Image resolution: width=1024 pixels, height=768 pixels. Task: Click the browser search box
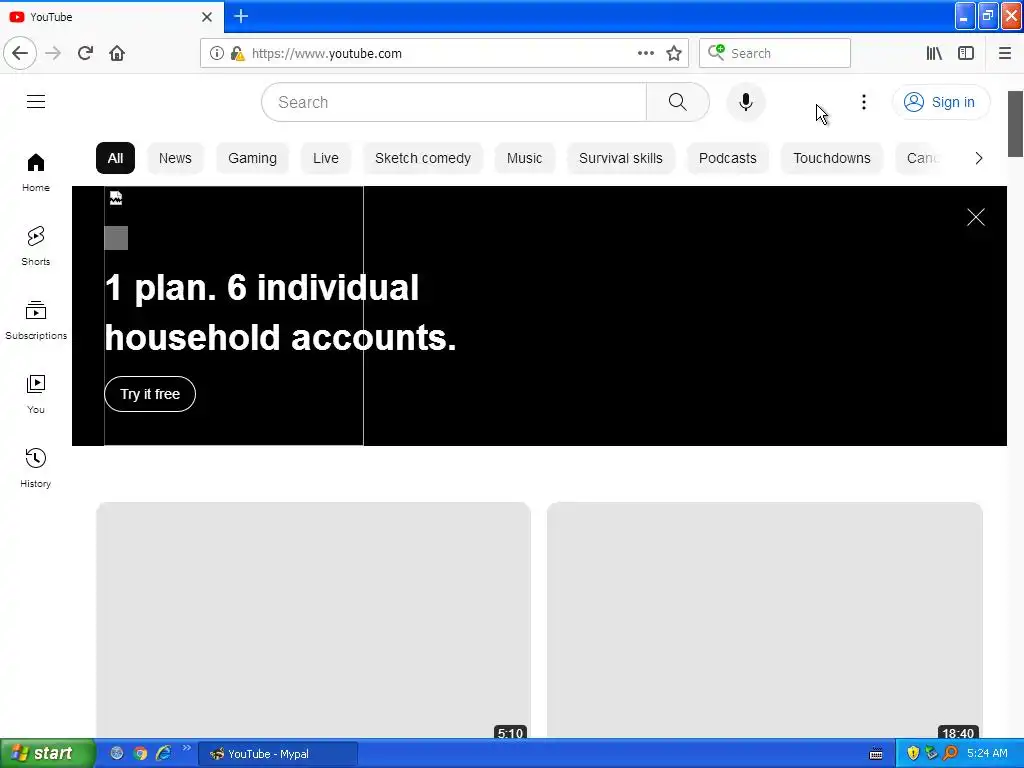775,53
